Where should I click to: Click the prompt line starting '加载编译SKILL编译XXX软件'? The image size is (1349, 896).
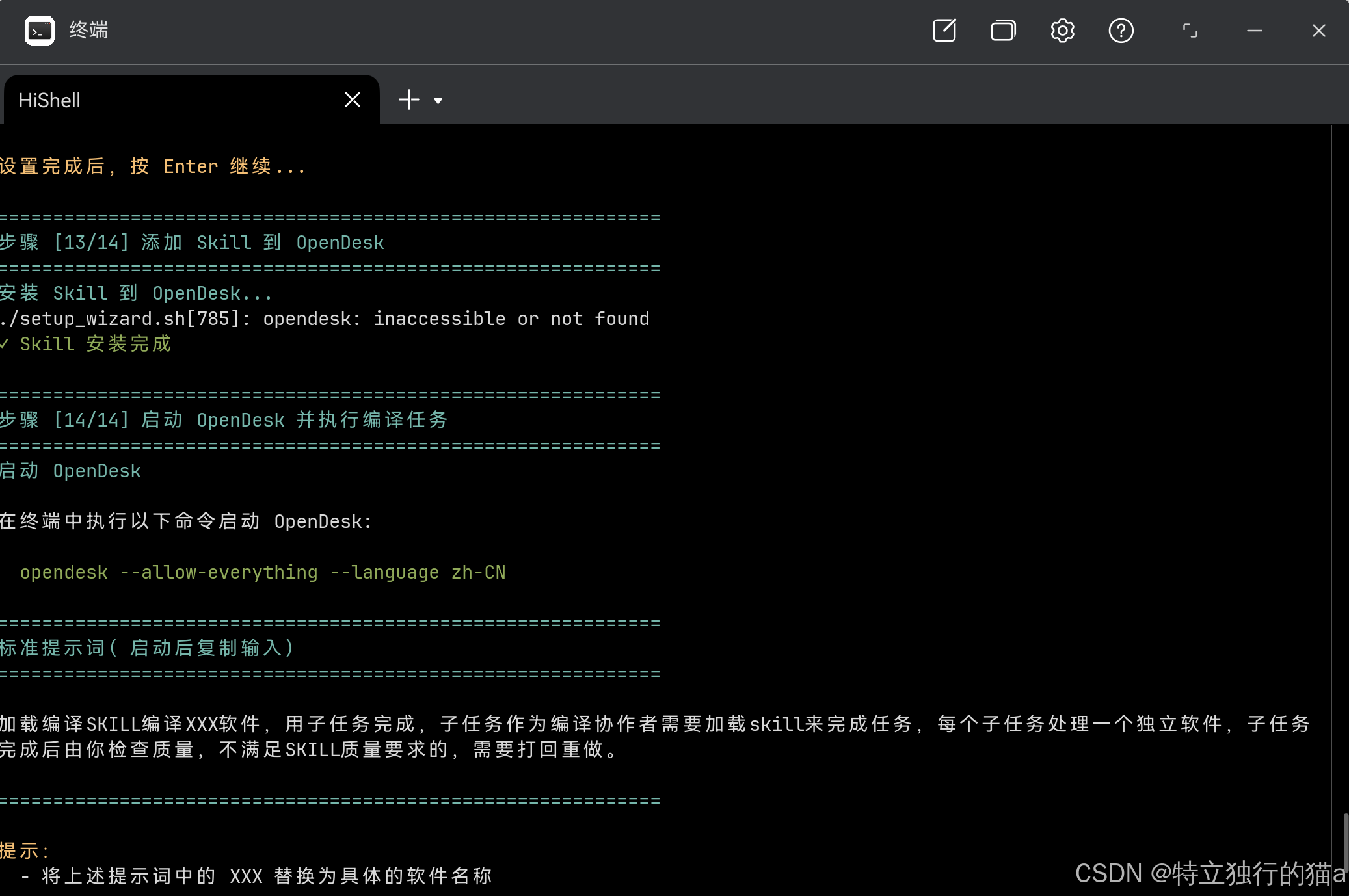tap(655, 724)
